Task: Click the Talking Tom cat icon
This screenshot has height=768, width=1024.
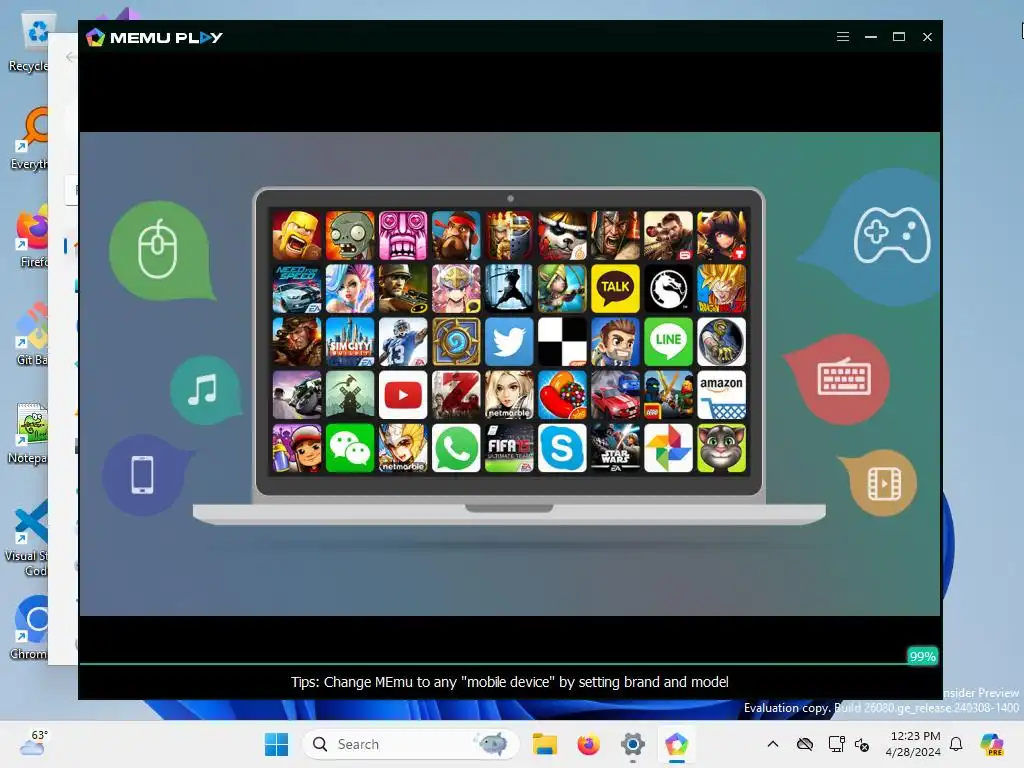Action: [x=721, y=448]
